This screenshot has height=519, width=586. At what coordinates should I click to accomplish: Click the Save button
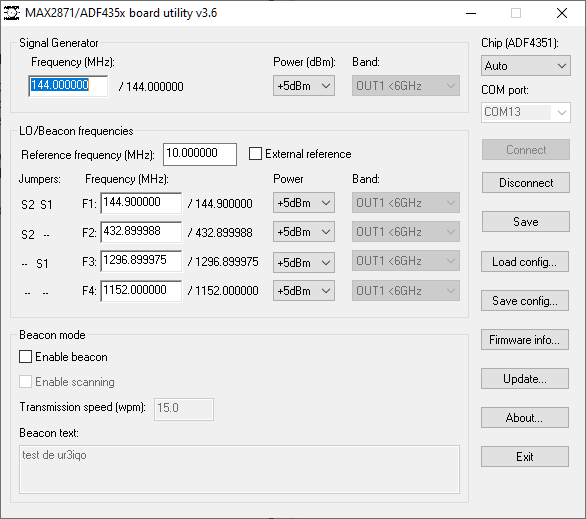pyautogui.click(x=525, y=222)
